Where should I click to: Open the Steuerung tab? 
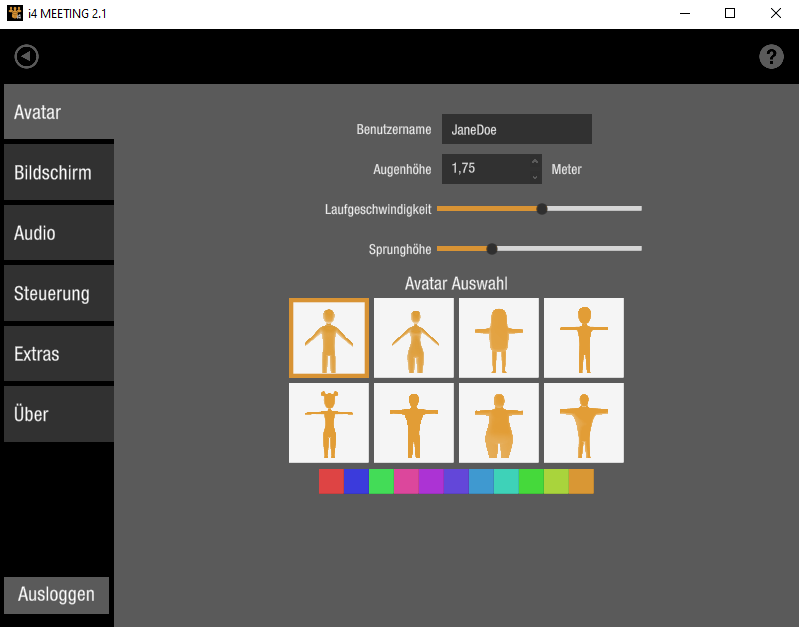coord(58,294)
